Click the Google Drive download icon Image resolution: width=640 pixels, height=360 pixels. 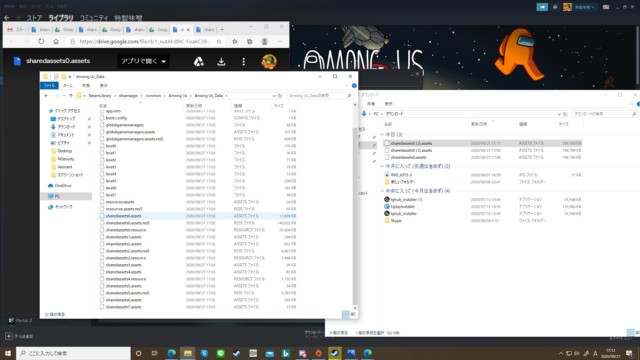click(x=221, y=62)
